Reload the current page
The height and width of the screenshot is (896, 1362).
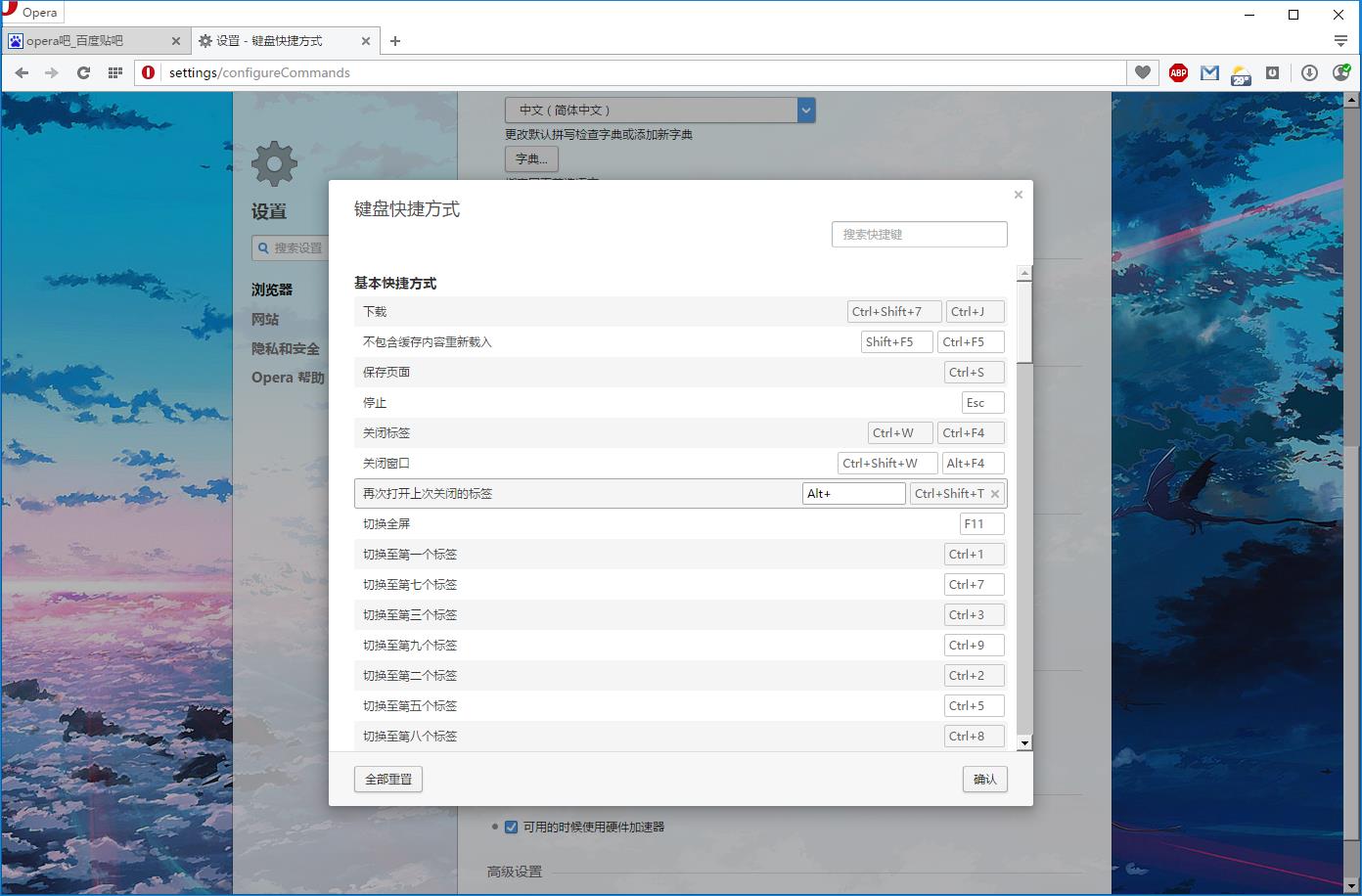[x=83, y=72]
